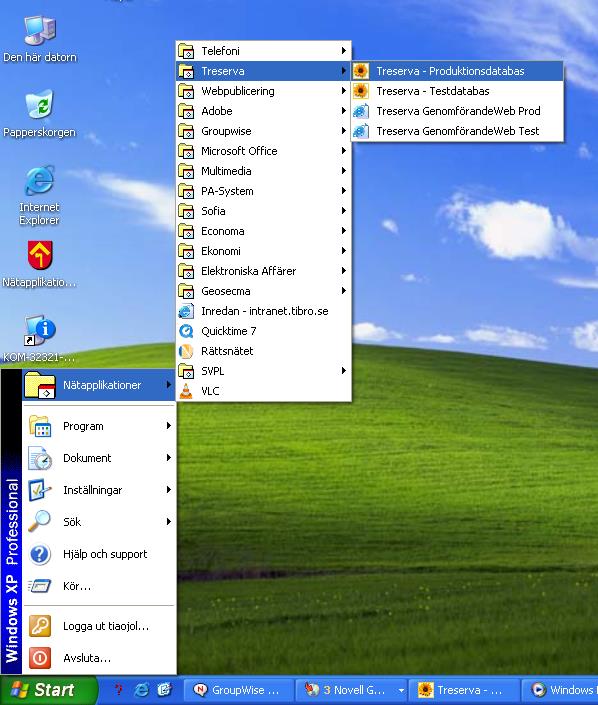Screen dimensions: 598x705
Task: Switch to Windows taskbar button
Action: click(x=560, y=690)
